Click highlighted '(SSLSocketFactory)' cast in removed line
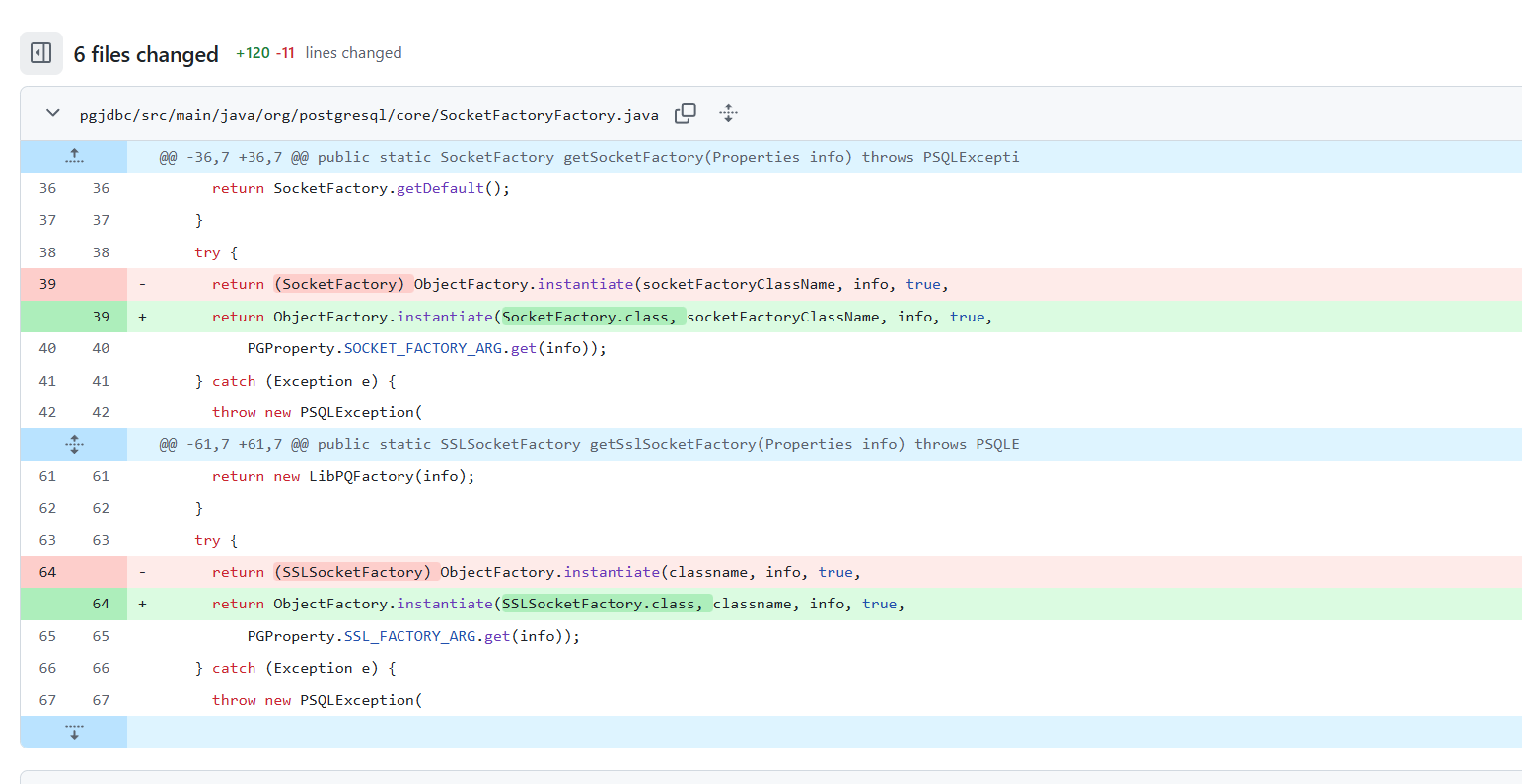This screenshot has width=1522, height=784. coord(355,572)
